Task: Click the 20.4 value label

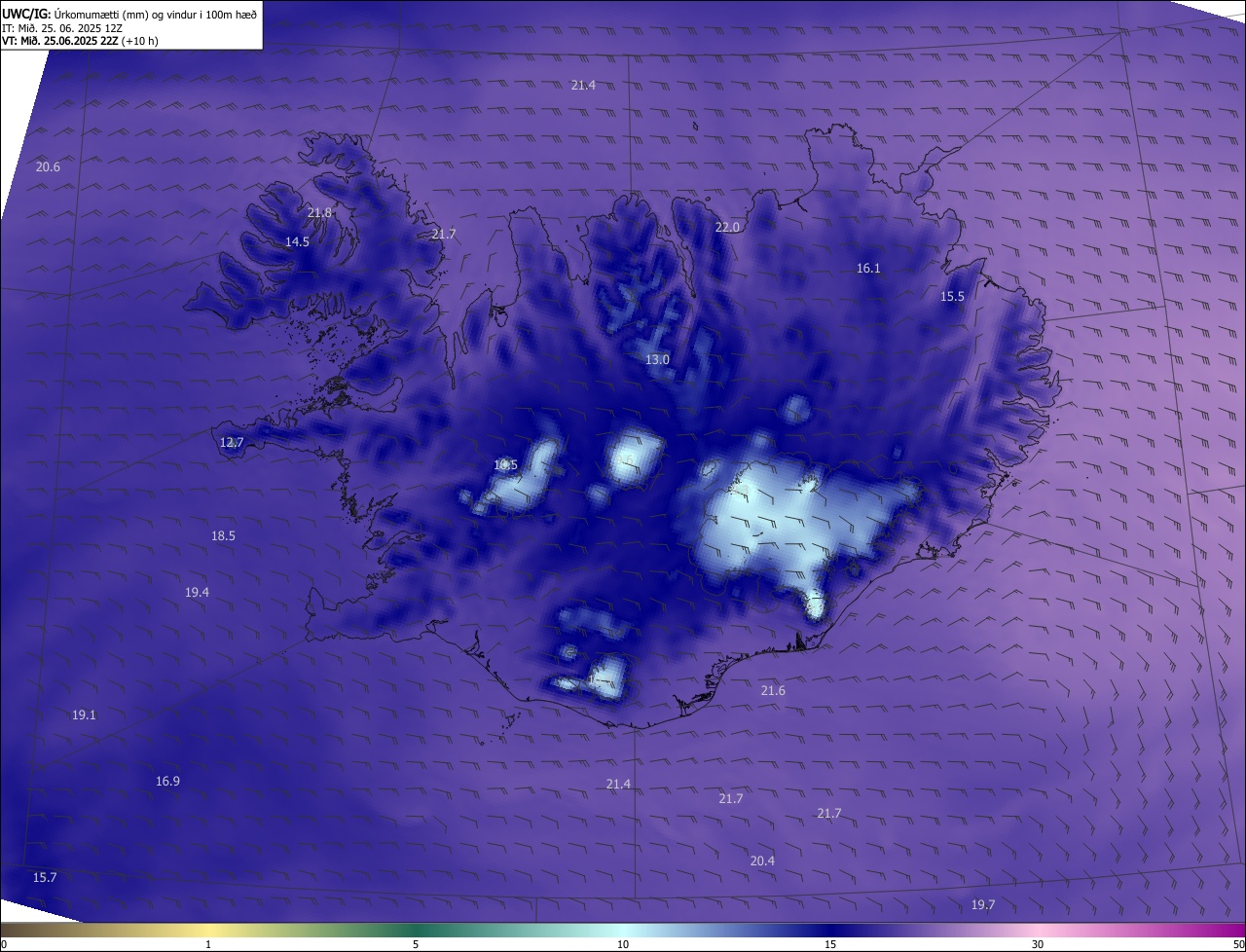Action: (762, 861)
